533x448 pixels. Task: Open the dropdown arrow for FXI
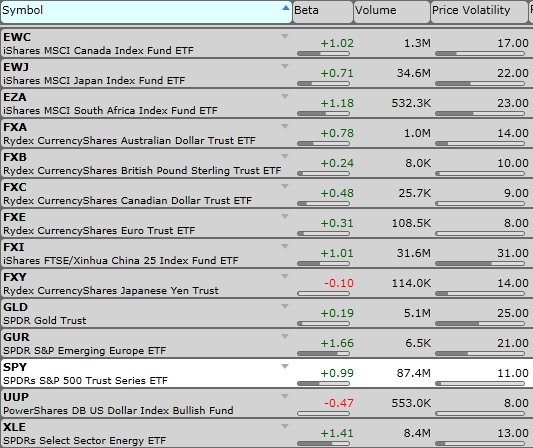pyautogui.click(x=285, y=246)
